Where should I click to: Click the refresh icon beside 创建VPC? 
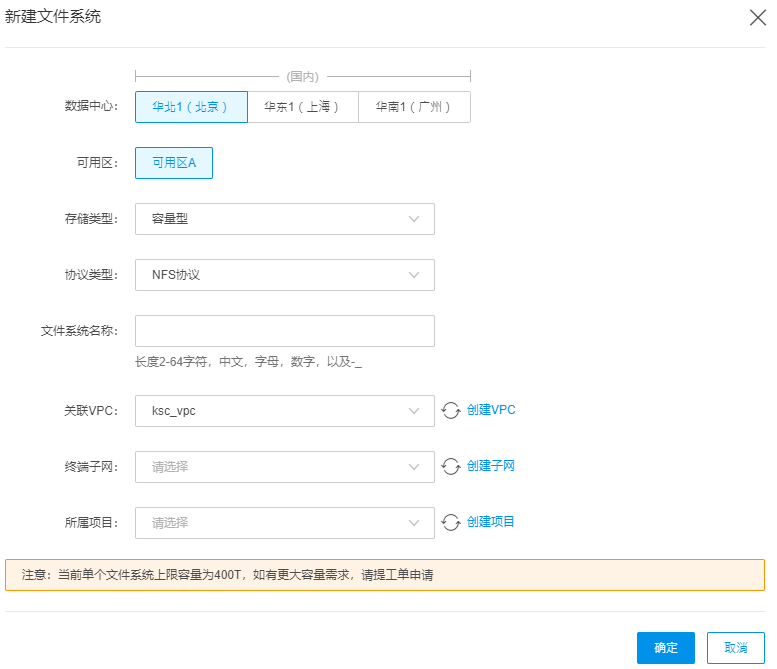pos(451,410)
